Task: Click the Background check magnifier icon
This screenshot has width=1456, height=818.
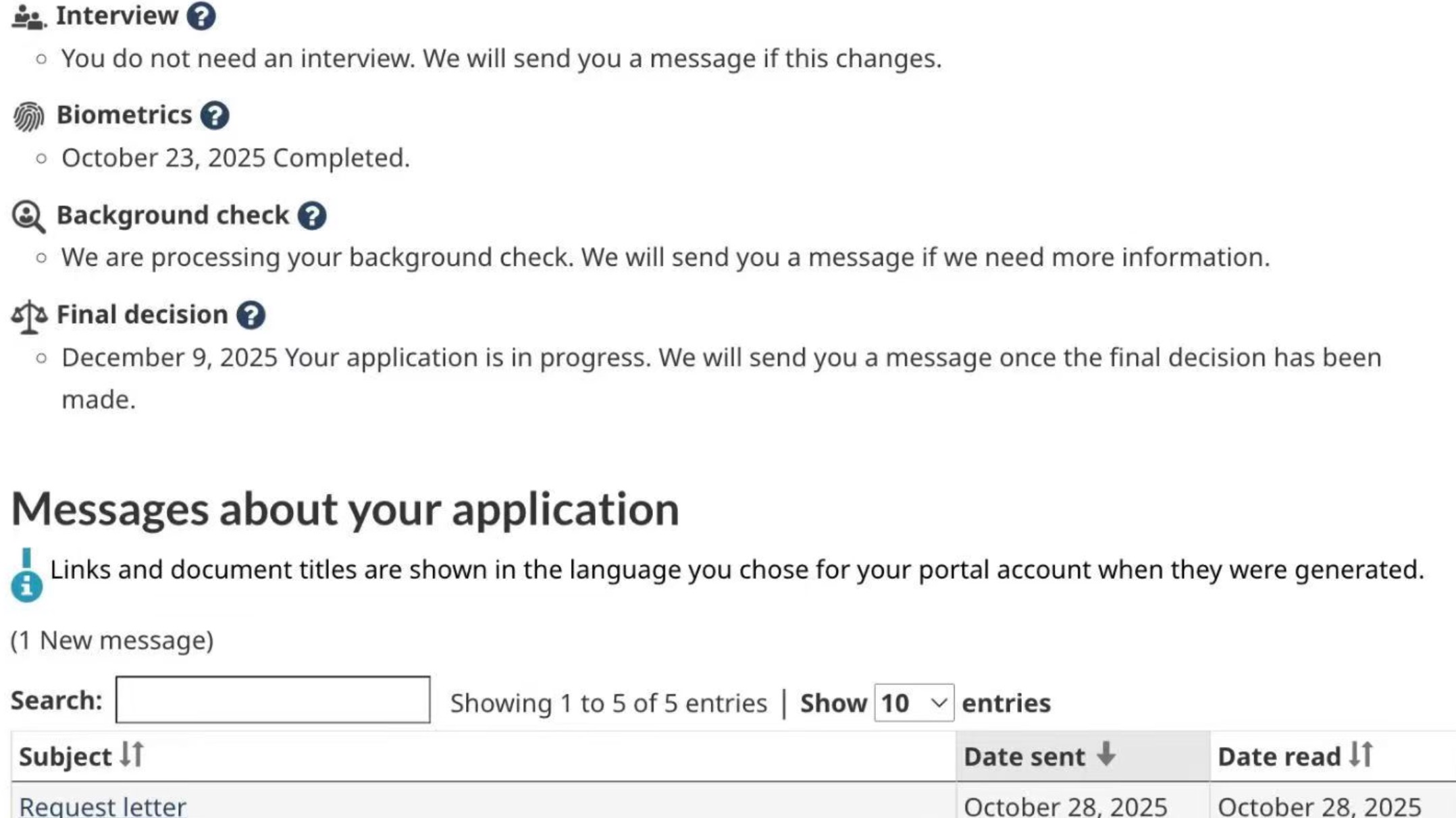Action: pyautogui.click(x=28, y=217)
